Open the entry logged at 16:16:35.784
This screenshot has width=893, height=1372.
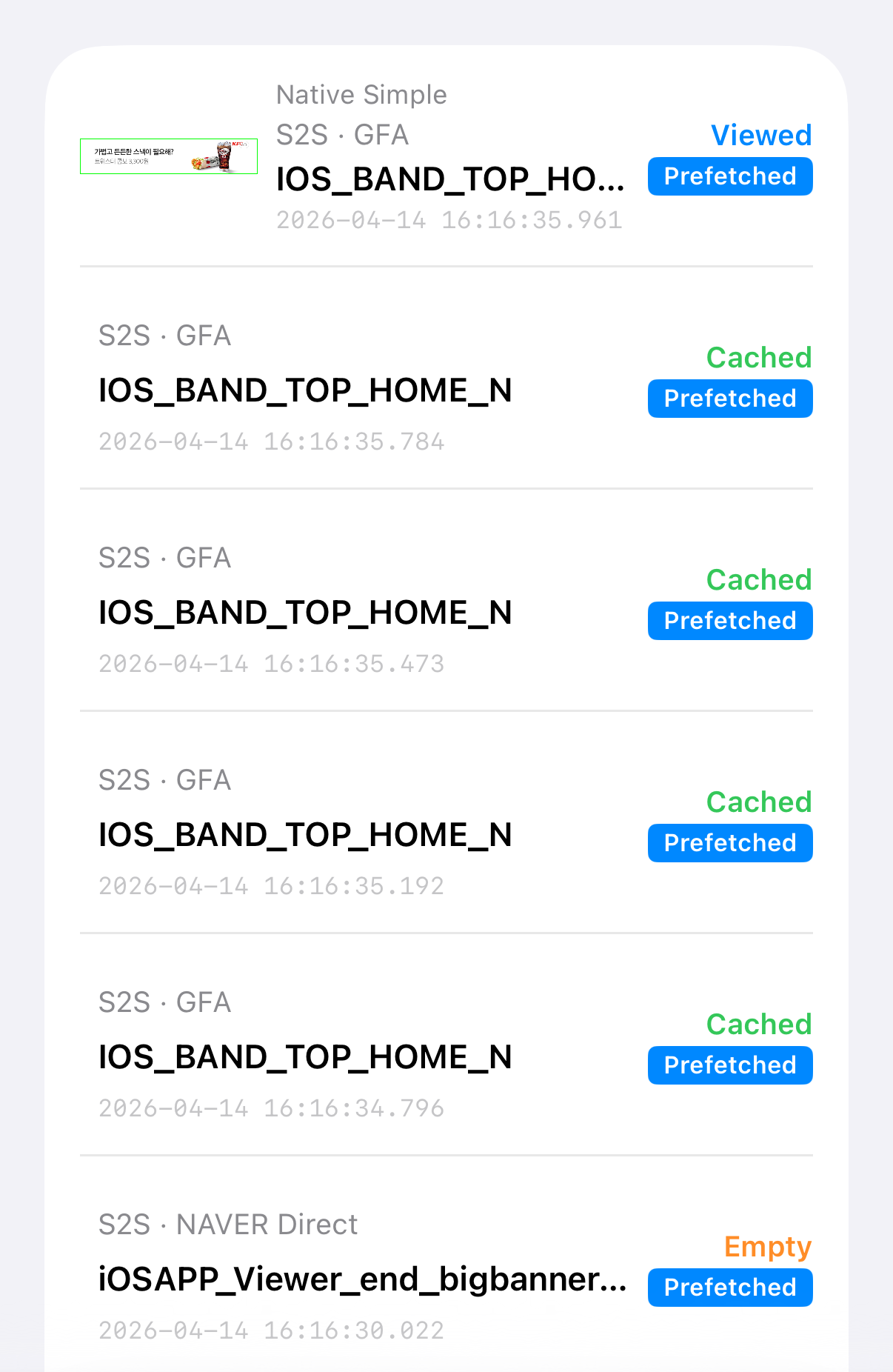tap(305, 390)
